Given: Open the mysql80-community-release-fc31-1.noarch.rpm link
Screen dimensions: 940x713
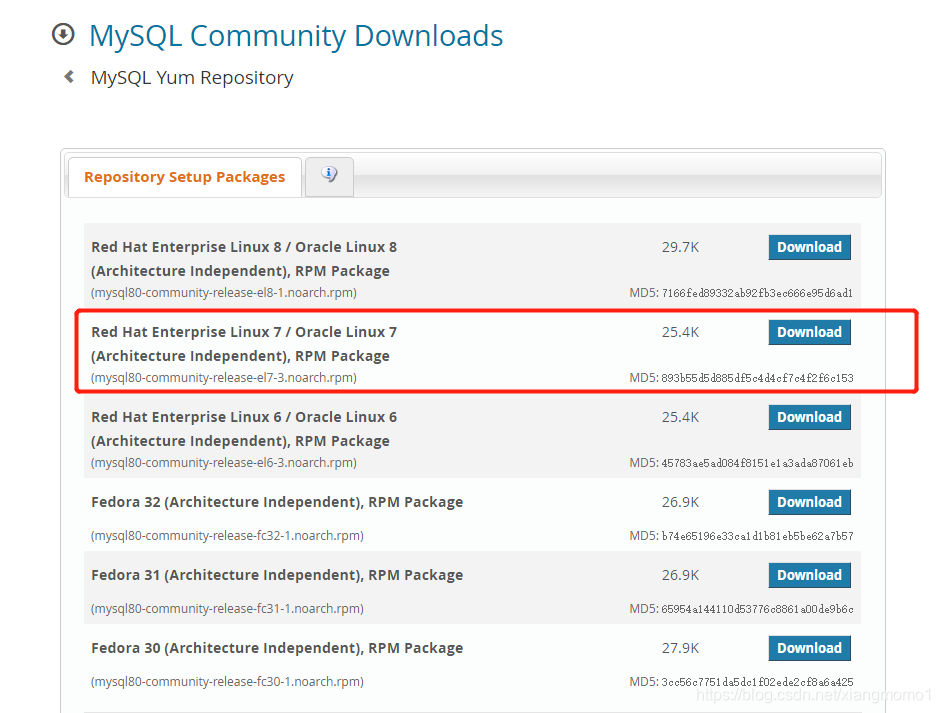Looking at the screenshot, I should coord(222,608).
